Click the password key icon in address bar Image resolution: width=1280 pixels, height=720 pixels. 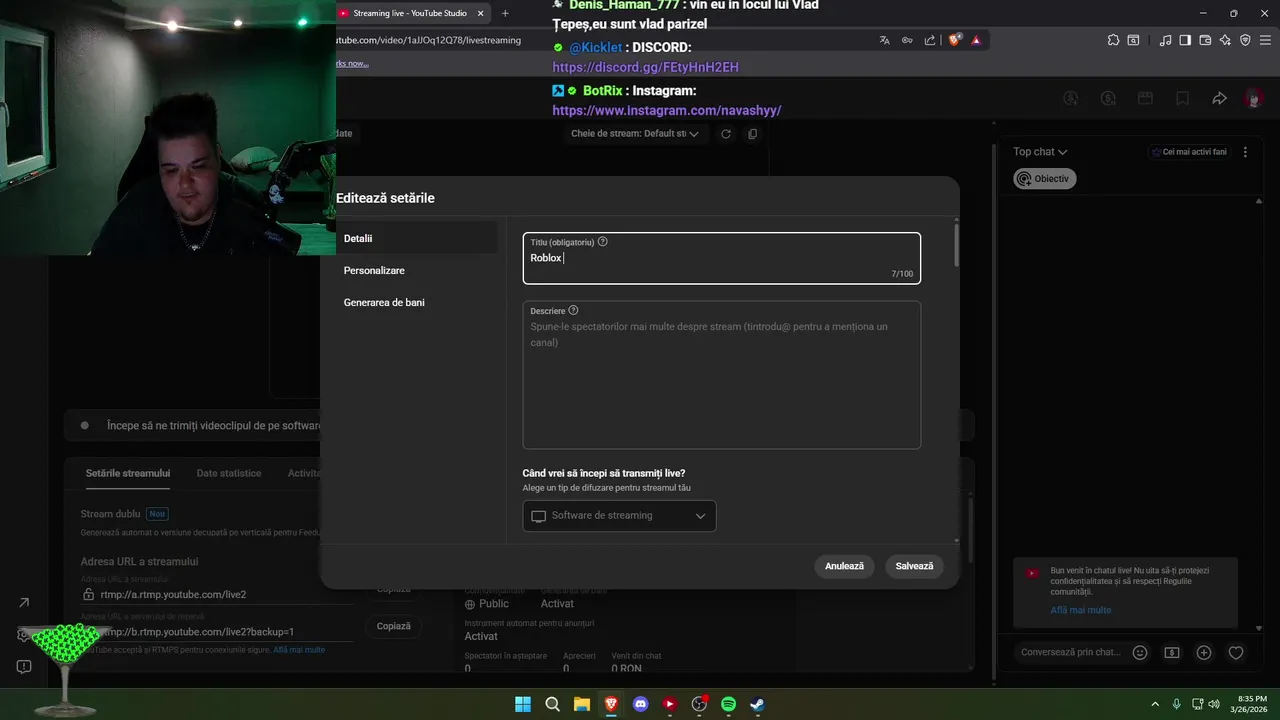pos(907,40)
